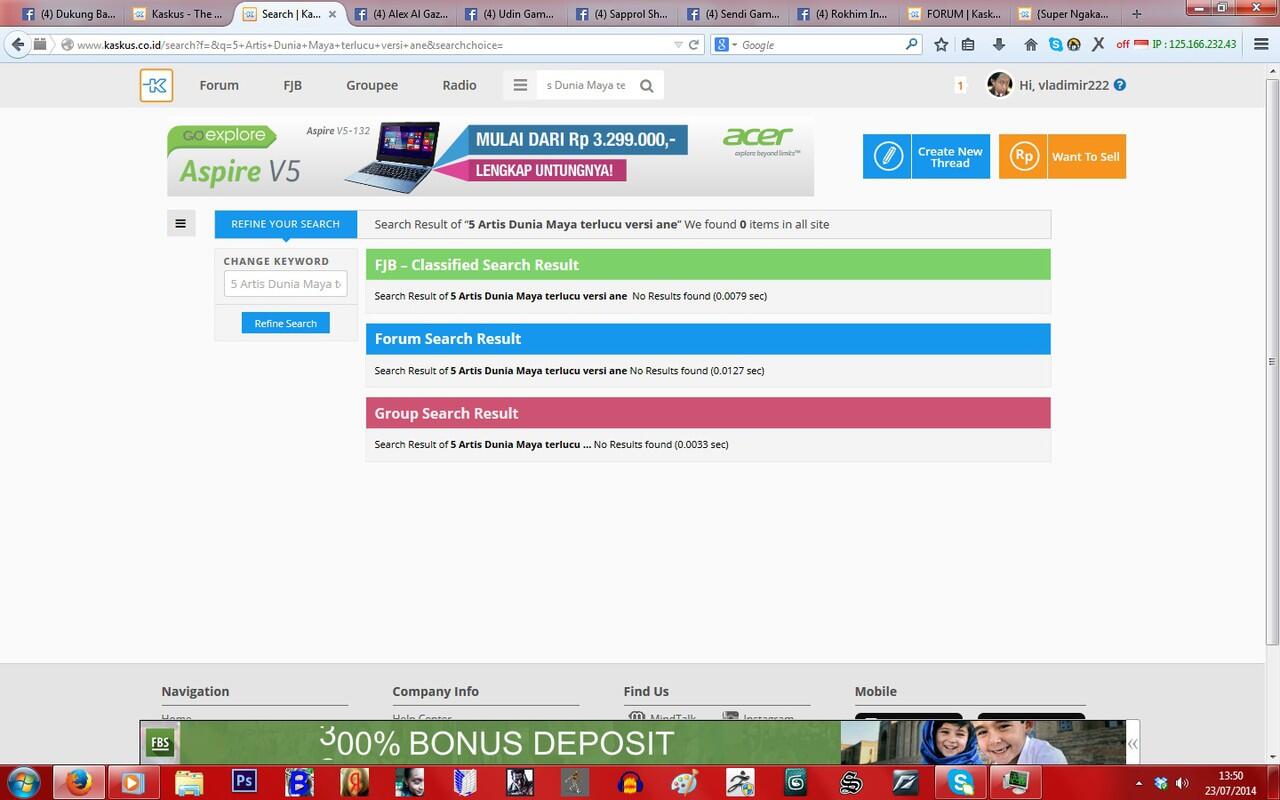Open the Radio menu item
1280x800 pixels.
click(459, 85)
